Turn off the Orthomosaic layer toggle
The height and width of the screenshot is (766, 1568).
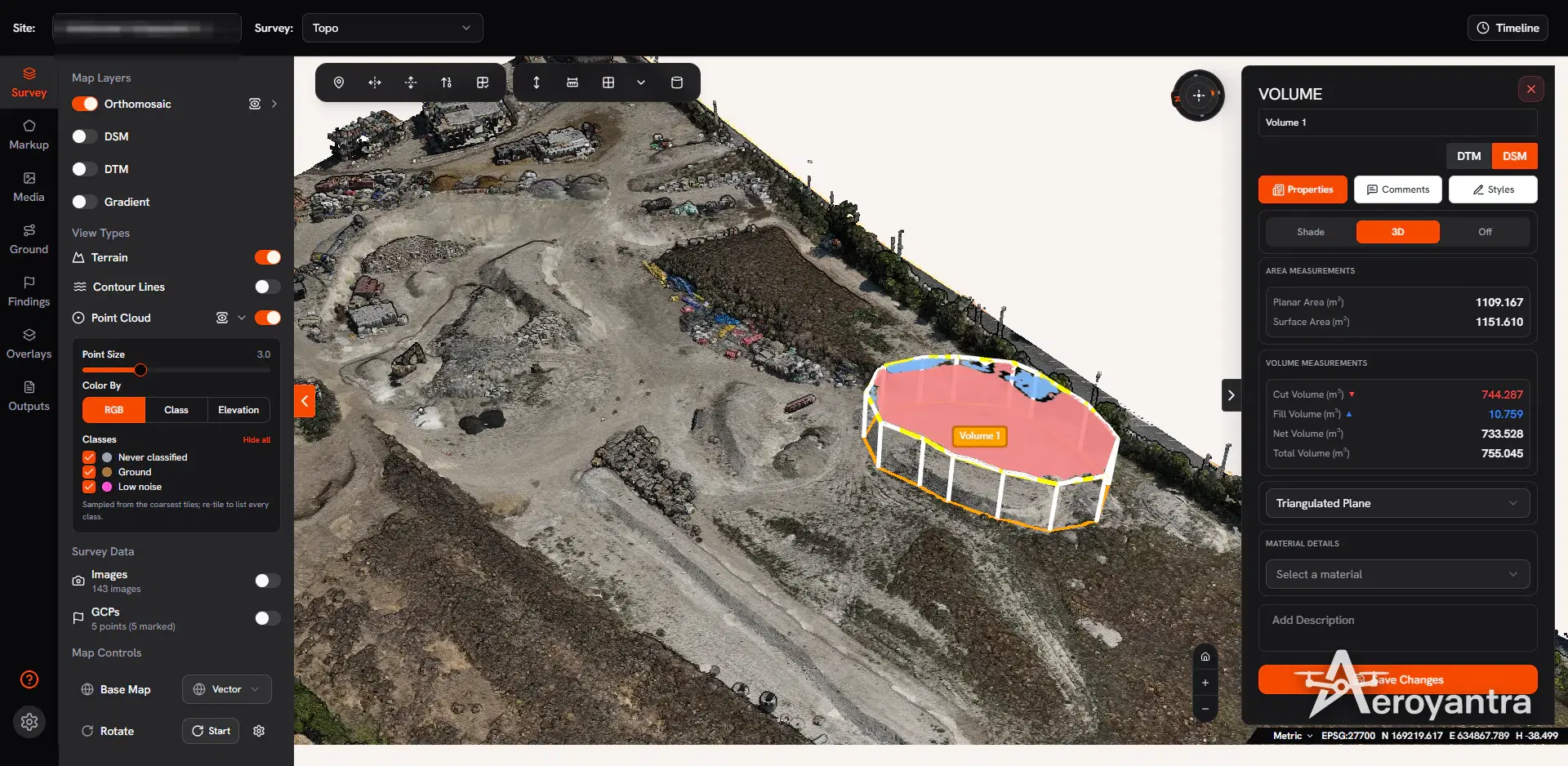pyautogui.click(x=85, y=104)
